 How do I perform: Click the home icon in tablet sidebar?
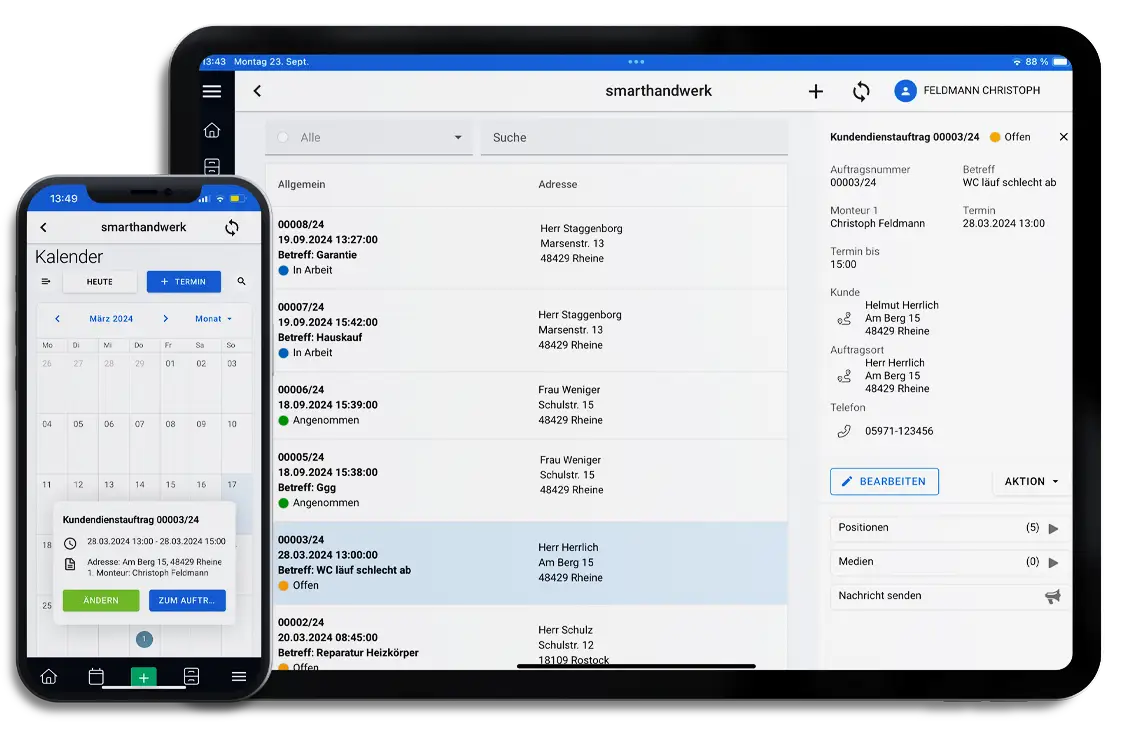tap(211, 130)
